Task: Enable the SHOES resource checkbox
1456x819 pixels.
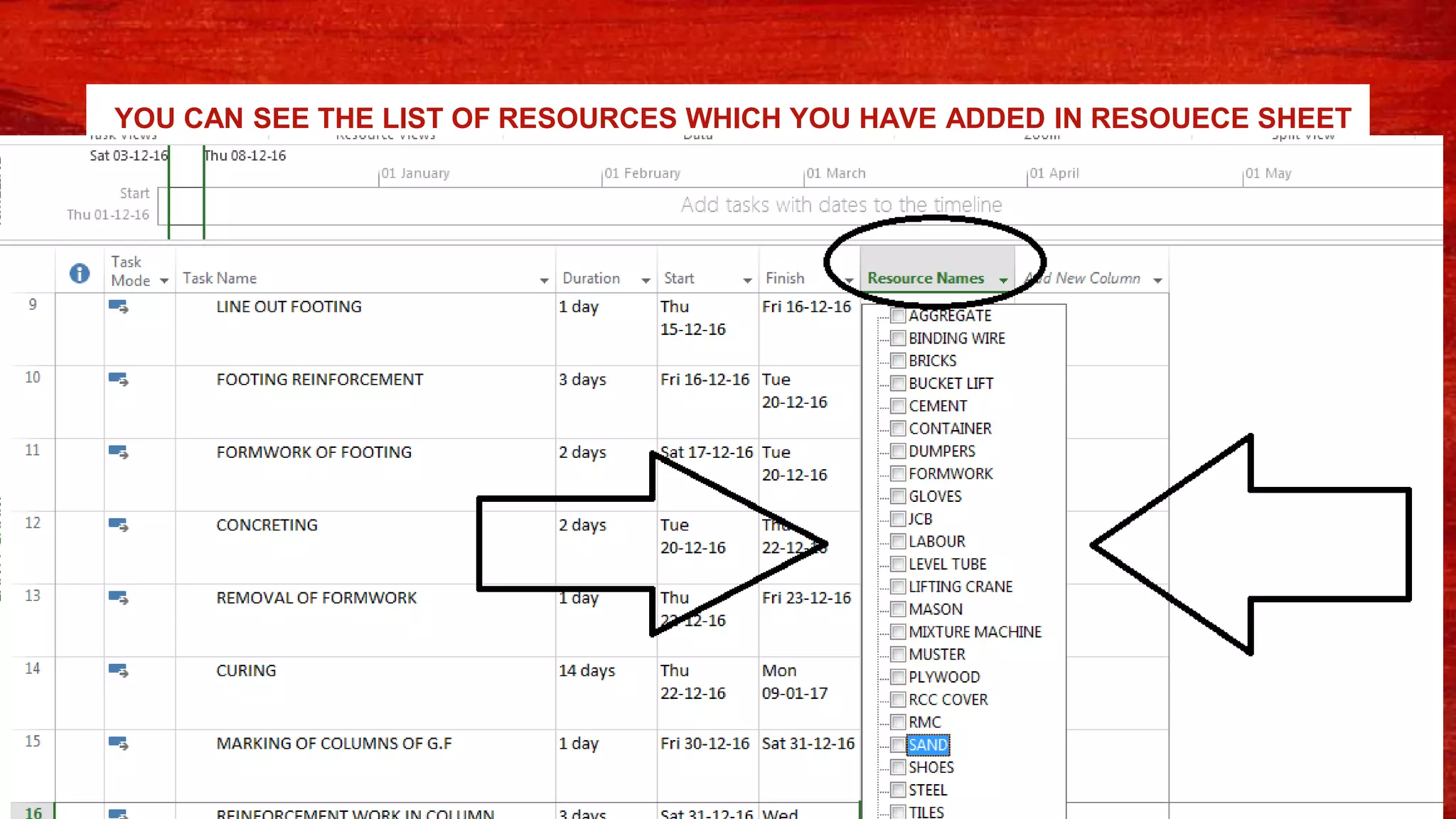Action: [x=898, y=768]
